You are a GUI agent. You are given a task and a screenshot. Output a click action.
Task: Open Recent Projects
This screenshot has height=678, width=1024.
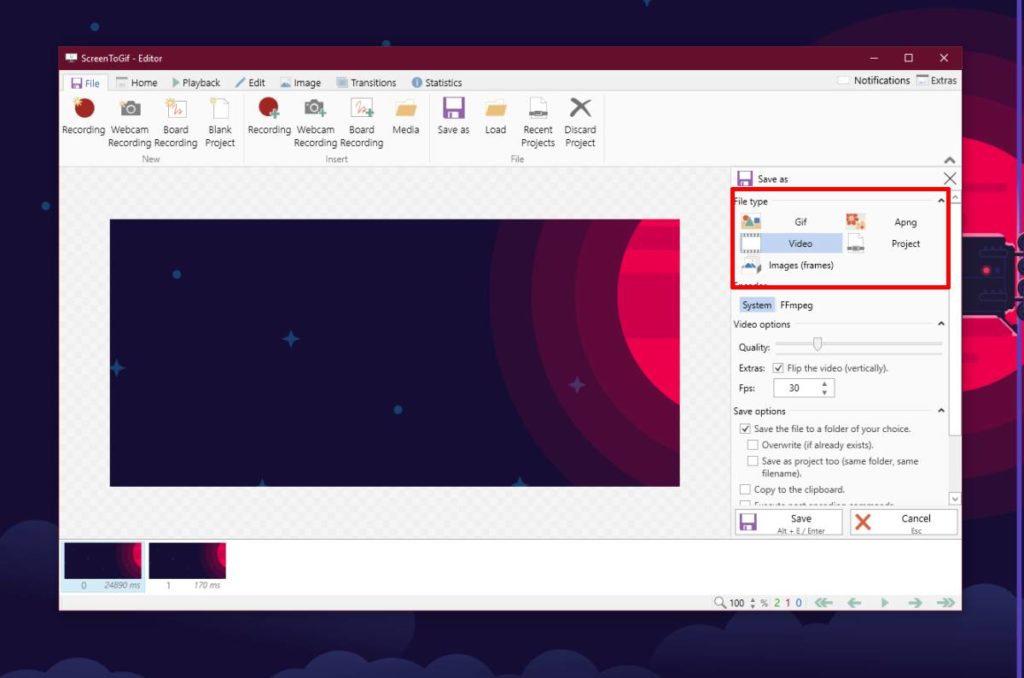click(538, 120)
